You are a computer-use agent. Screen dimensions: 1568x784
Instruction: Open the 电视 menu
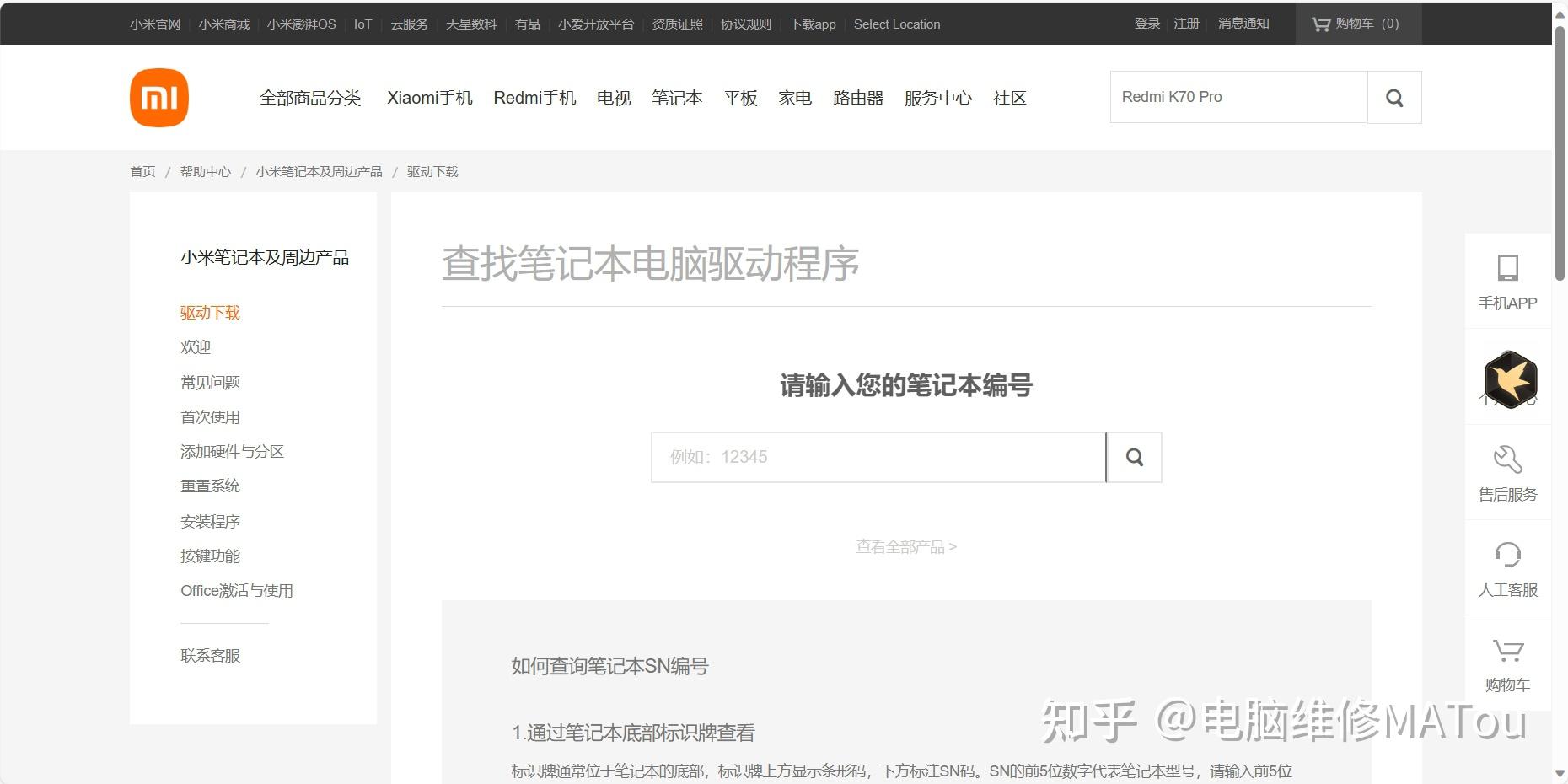point(614,98)
